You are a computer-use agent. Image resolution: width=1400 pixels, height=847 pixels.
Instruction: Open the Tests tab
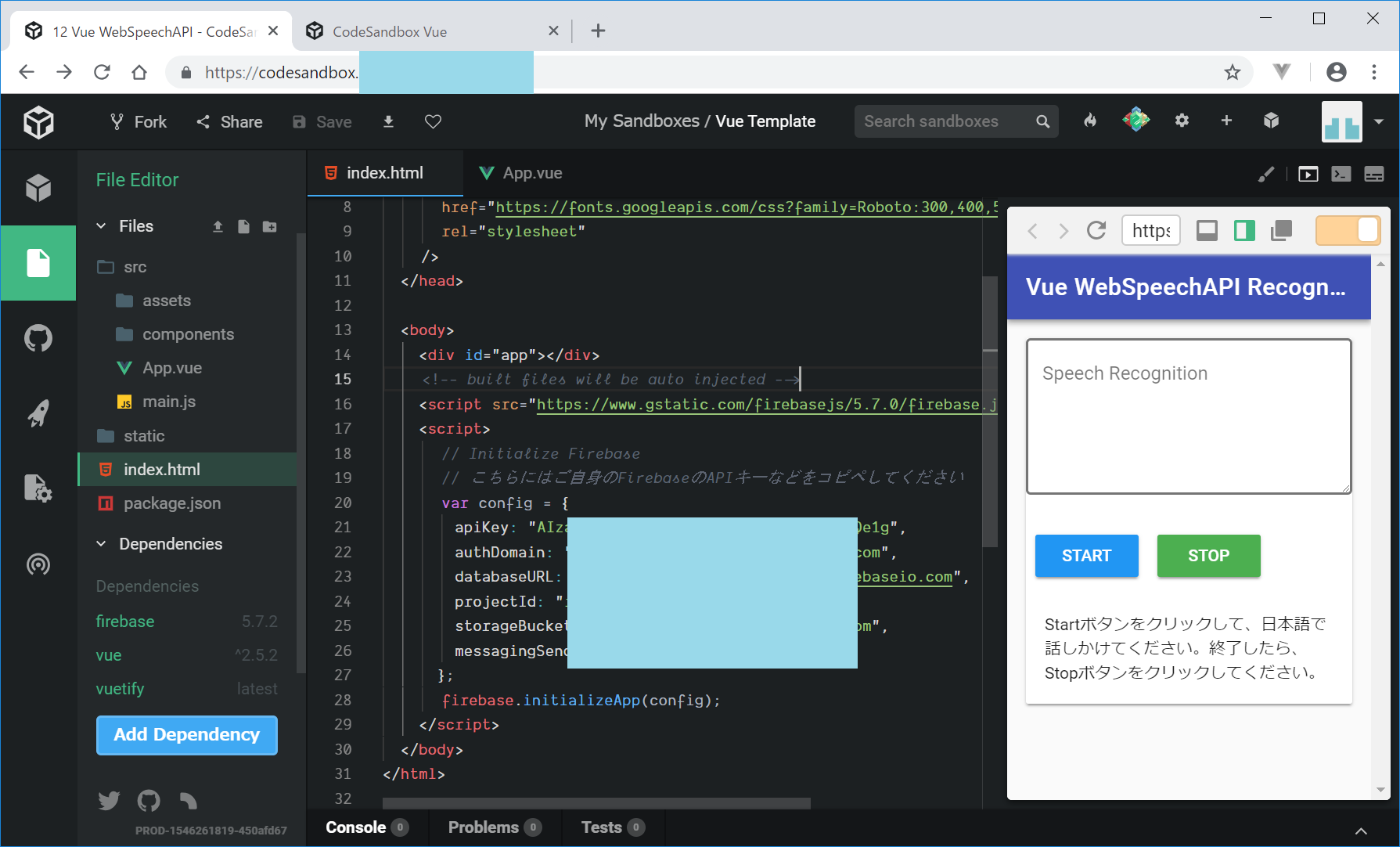pyautogui.click(x=613, y=827)
